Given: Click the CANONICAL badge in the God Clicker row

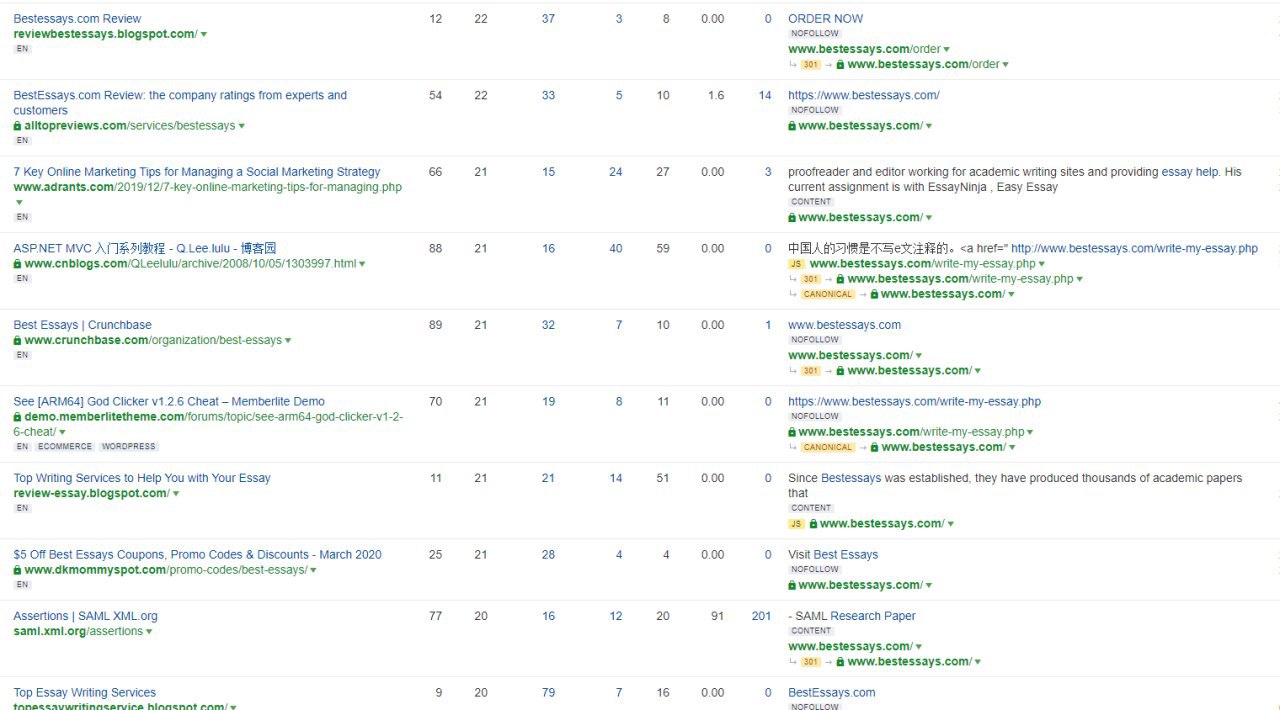Looking at the screenshot, I should 828,448.
